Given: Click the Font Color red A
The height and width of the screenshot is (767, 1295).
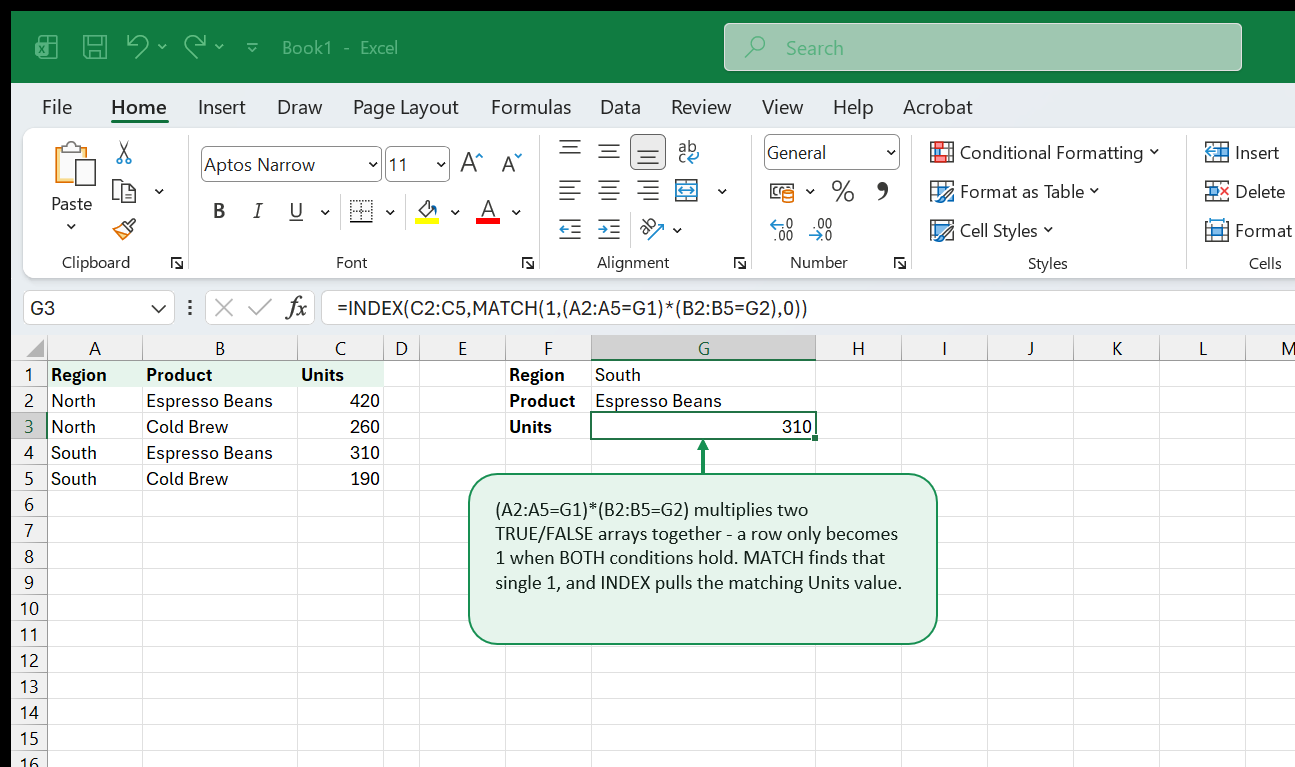Looking at the screenshot, I should point(488,211).
